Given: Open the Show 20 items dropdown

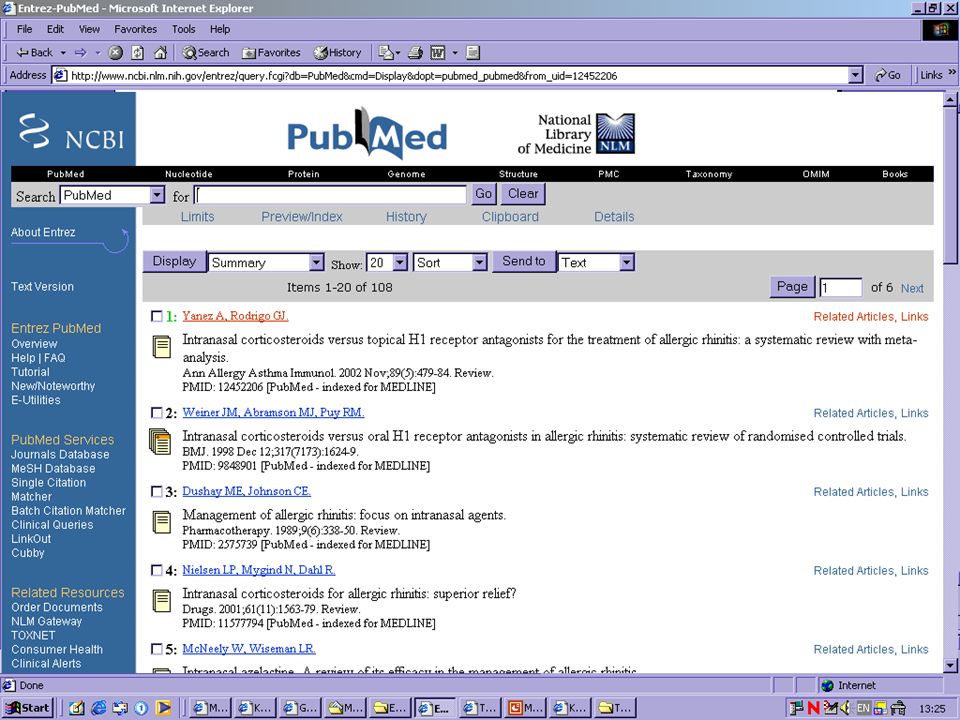Looking at the screenshot, I should pos(400,263).
